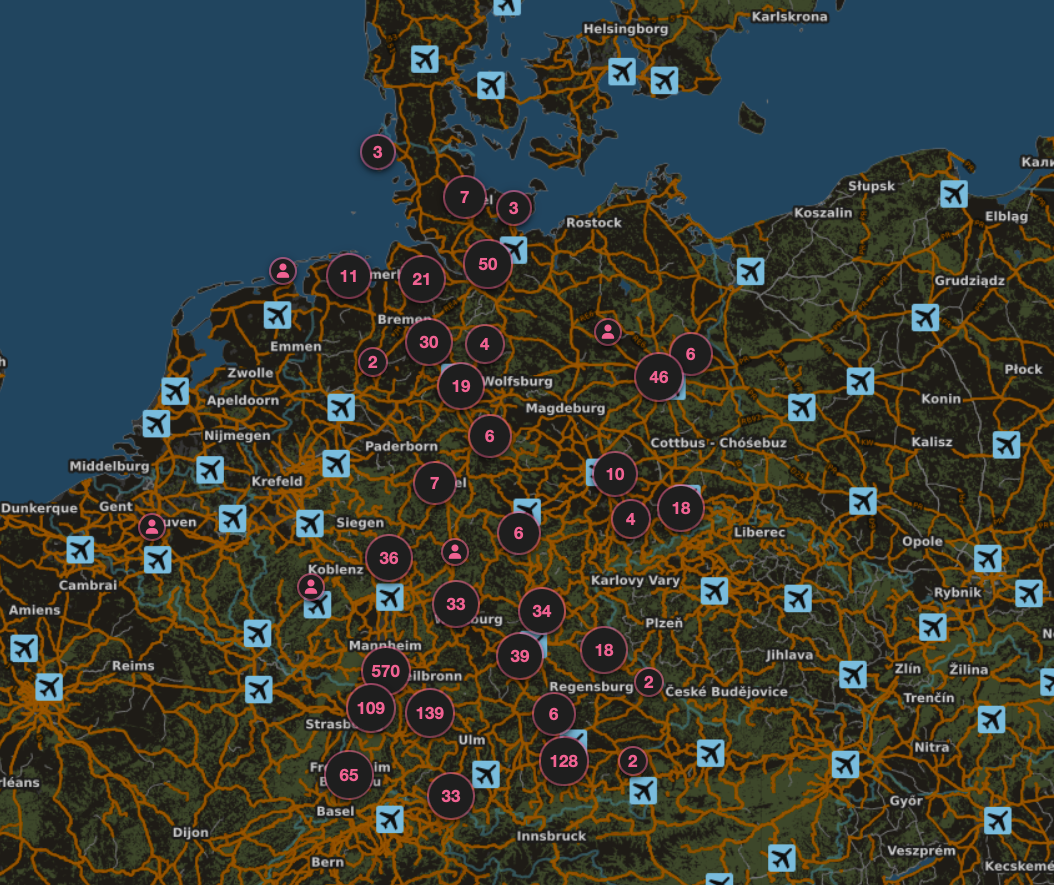This screenshot has height=885, width=1054.
Task: Open the 128 cluster marker
Action: (x=564, y=761)
